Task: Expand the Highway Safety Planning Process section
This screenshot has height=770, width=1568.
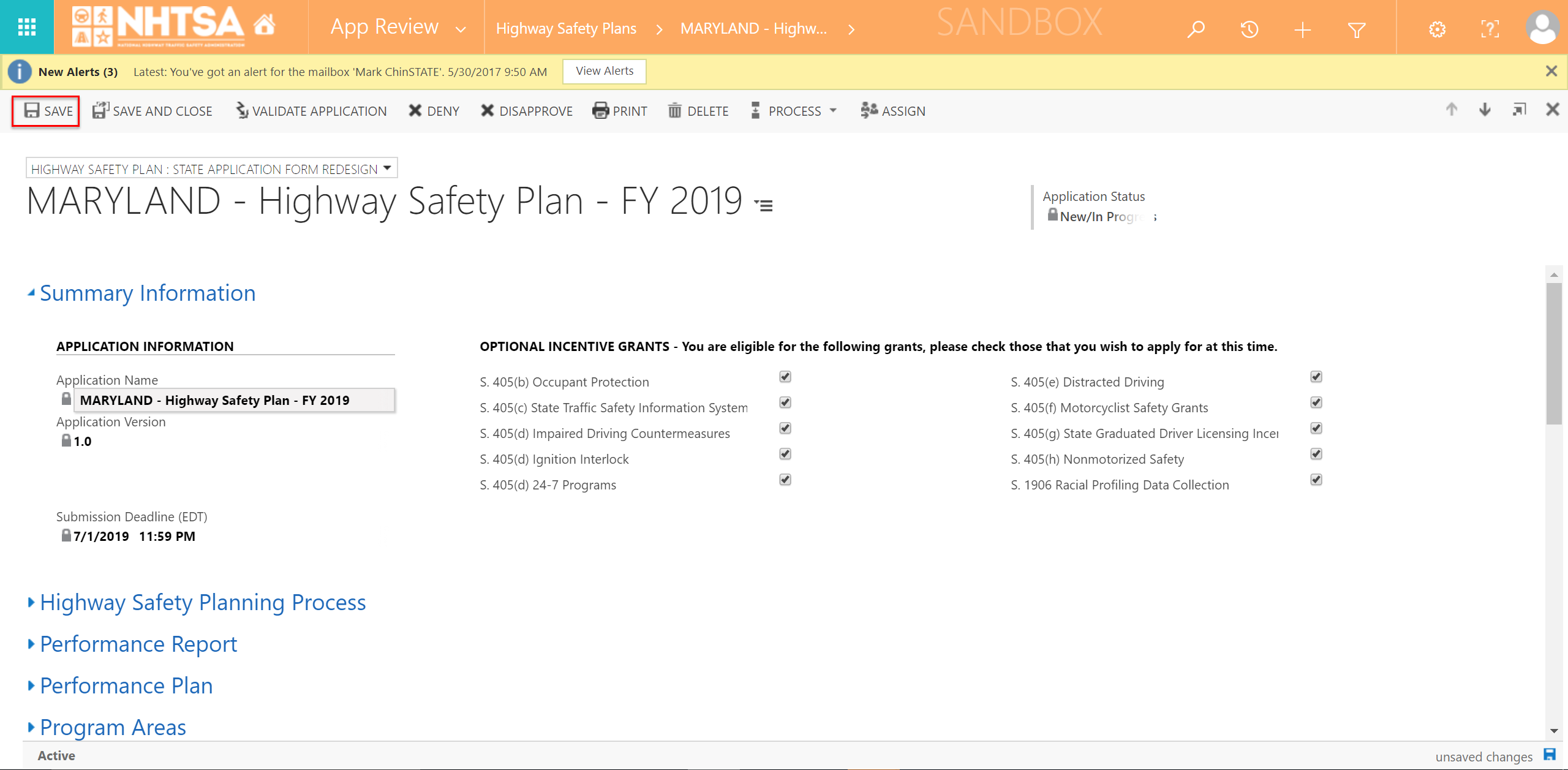Action: click(202, 603)
